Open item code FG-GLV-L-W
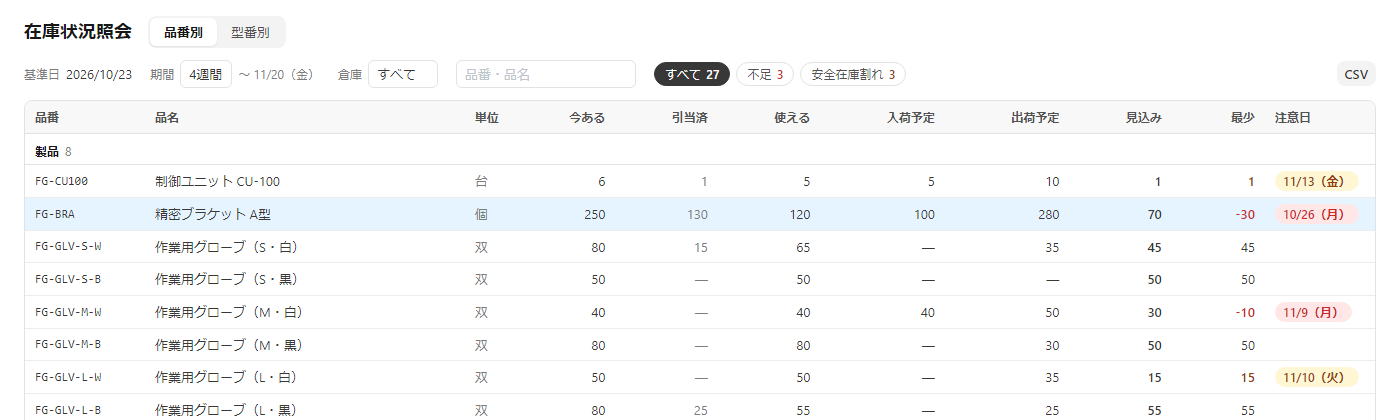Viewport: 1400px width, 420px height. 68,377
